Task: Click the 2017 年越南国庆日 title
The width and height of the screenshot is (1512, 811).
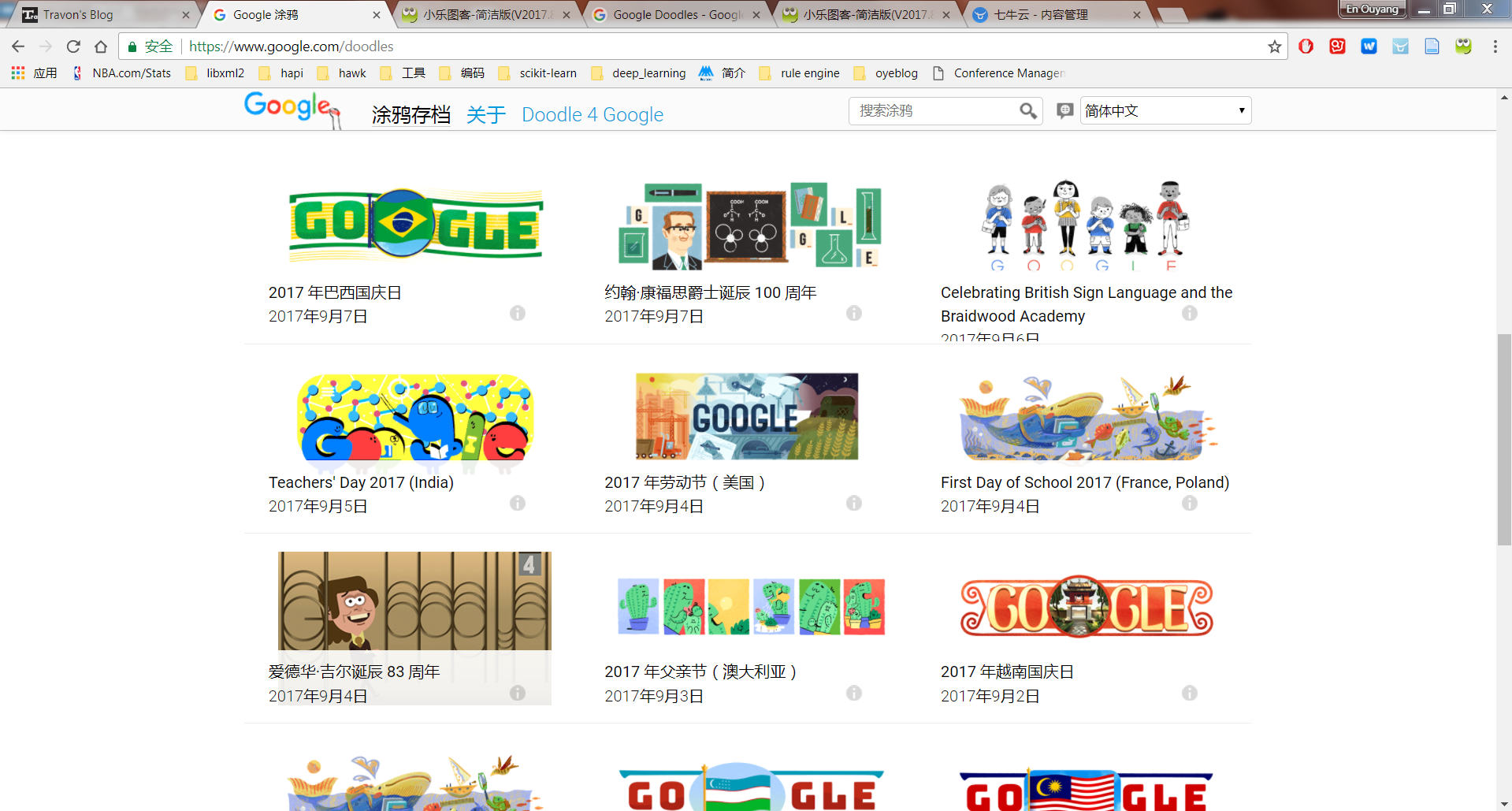Action: [x=1007, y=672]
